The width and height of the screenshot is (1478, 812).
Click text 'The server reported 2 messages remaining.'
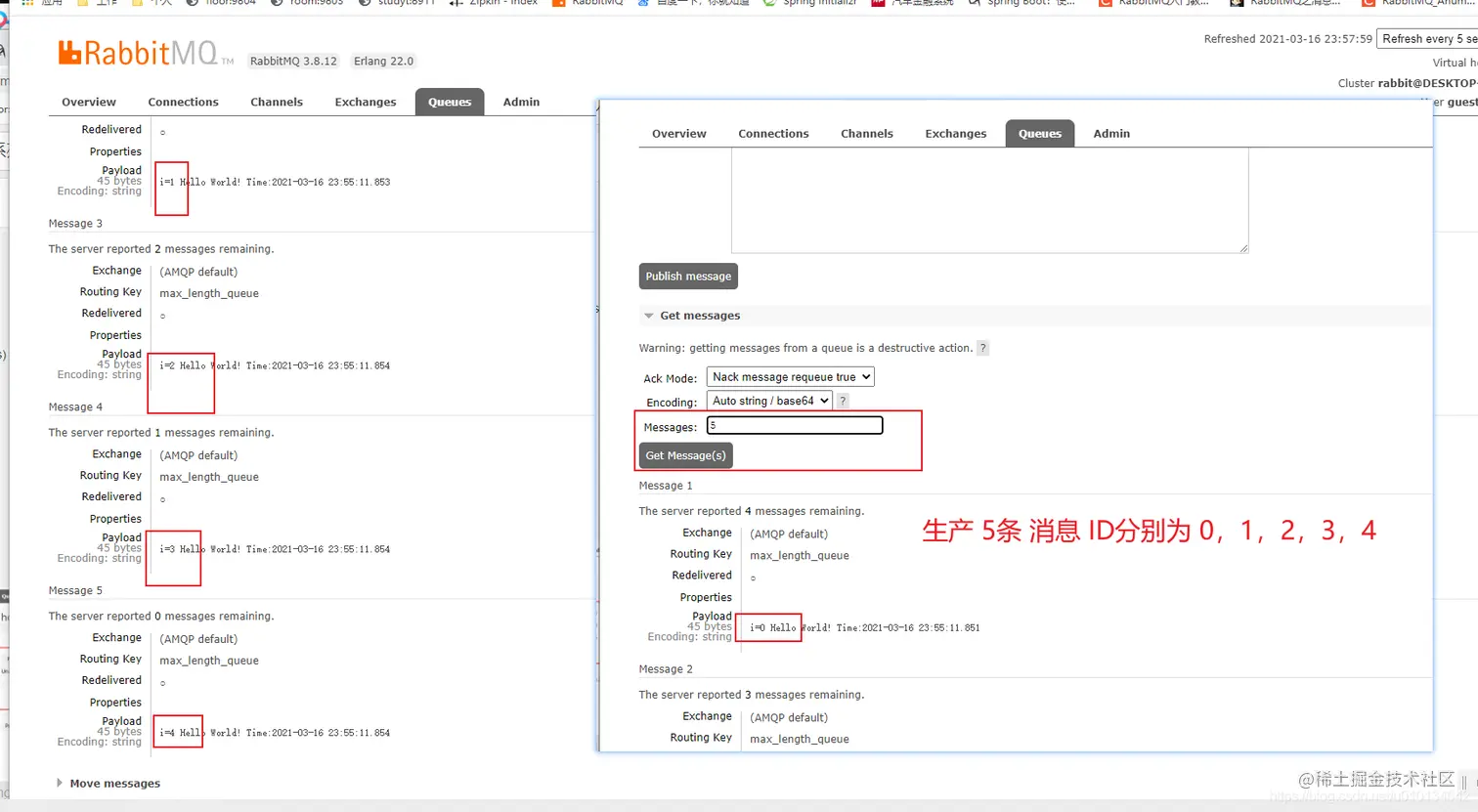point(161,249)
